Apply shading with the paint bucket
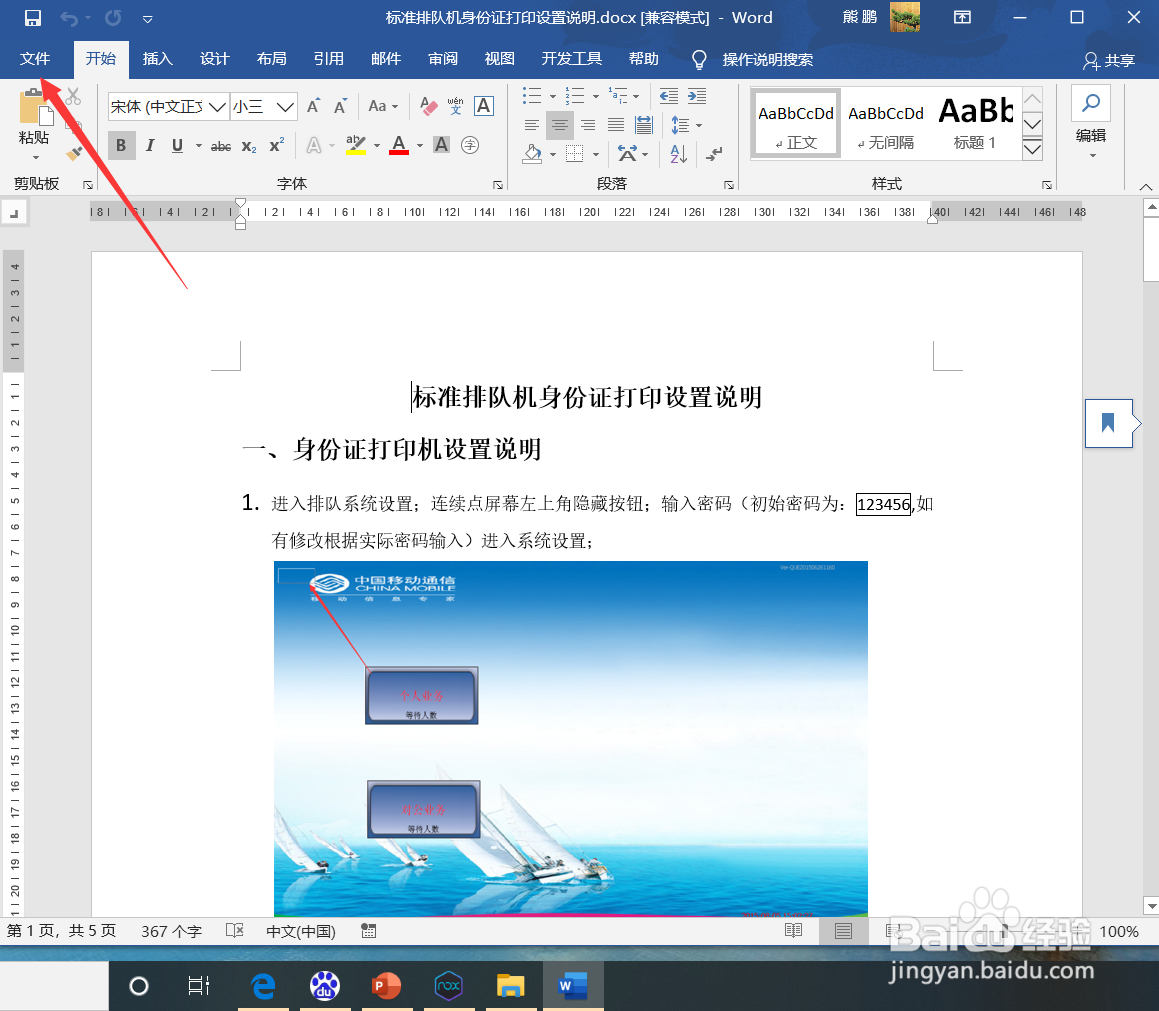1159x1011 pixels. [x=532, y=154]
